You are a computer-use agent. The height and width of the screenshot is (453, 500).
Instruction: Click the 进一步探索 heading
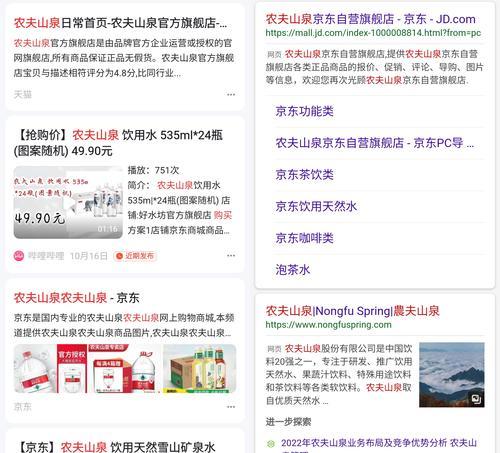point(288,422)
